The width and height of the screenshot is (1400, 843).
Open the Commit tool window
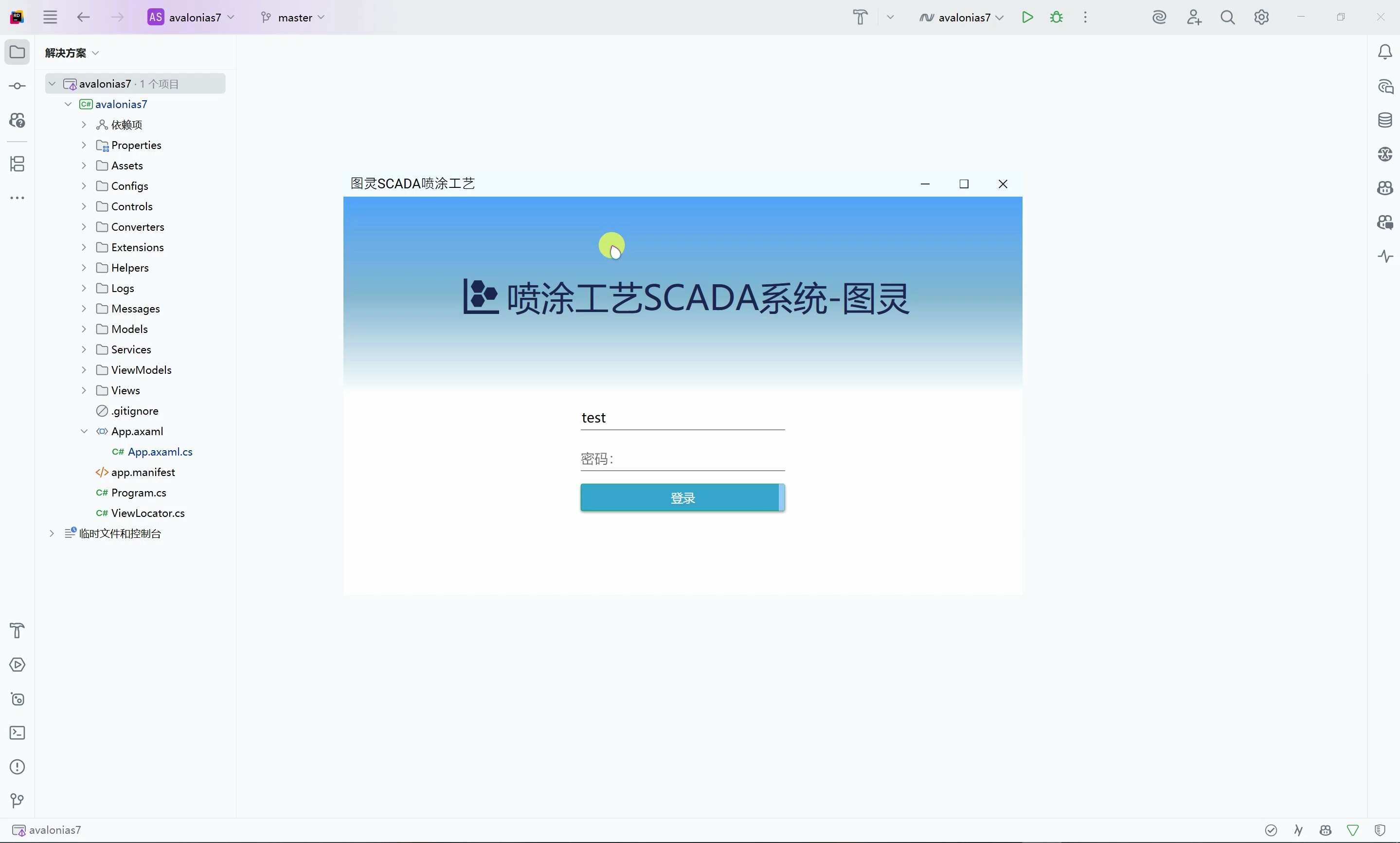click(17, 86)
